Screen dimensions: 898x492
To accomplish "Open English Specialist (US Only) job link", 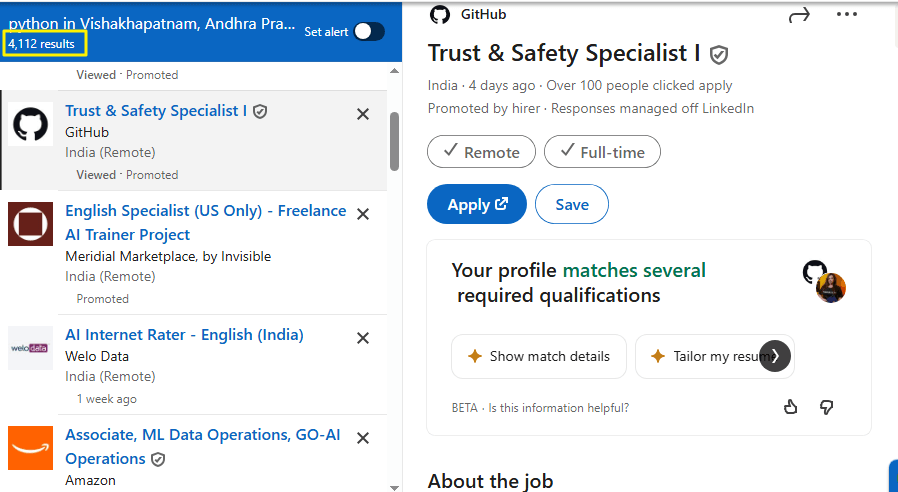I will [206, 223].
